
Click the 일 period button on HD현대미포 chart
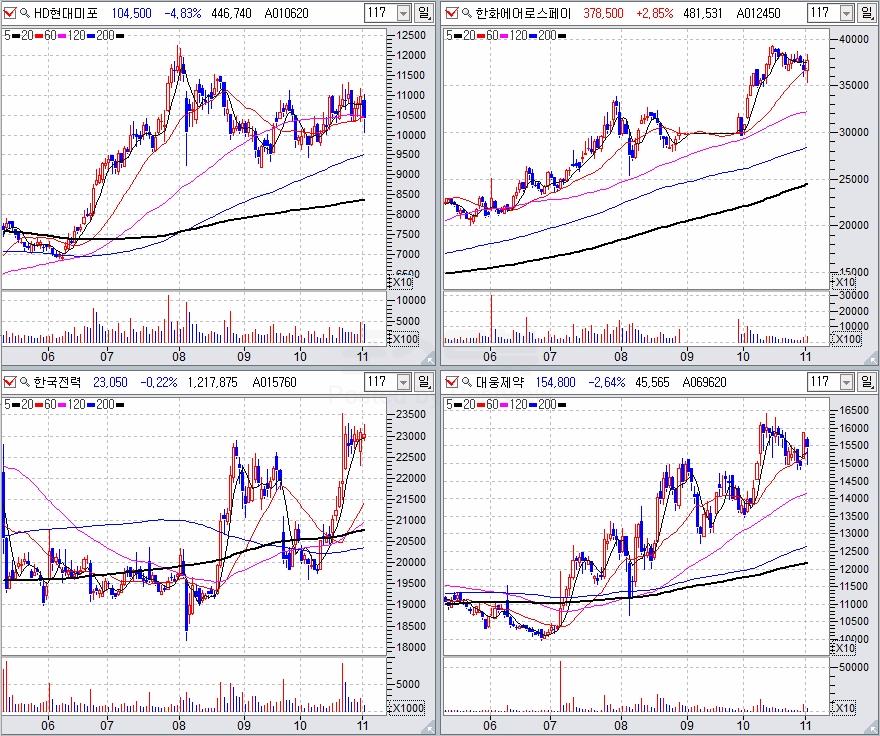point(424,13)
